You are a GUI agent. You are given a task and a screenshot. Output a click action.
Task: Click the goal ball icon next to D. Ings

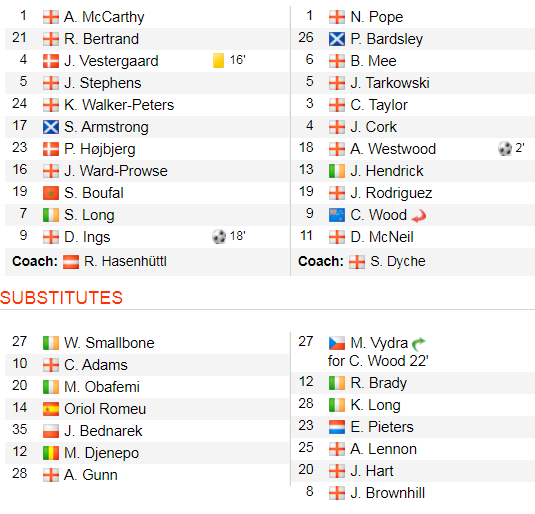(219, 236)
